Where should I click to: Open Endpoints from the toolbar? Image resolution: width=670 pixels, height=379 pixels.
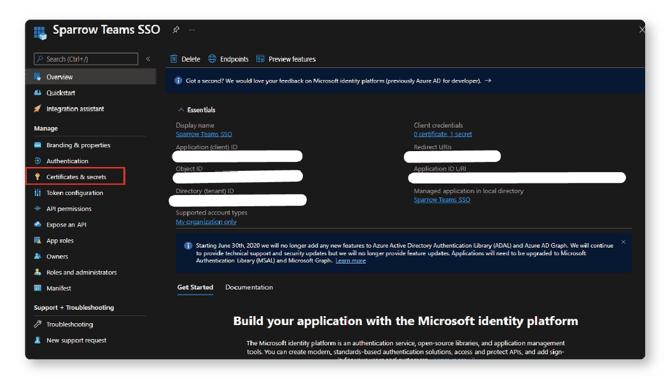pyautogui.click(x=228, y=59)
